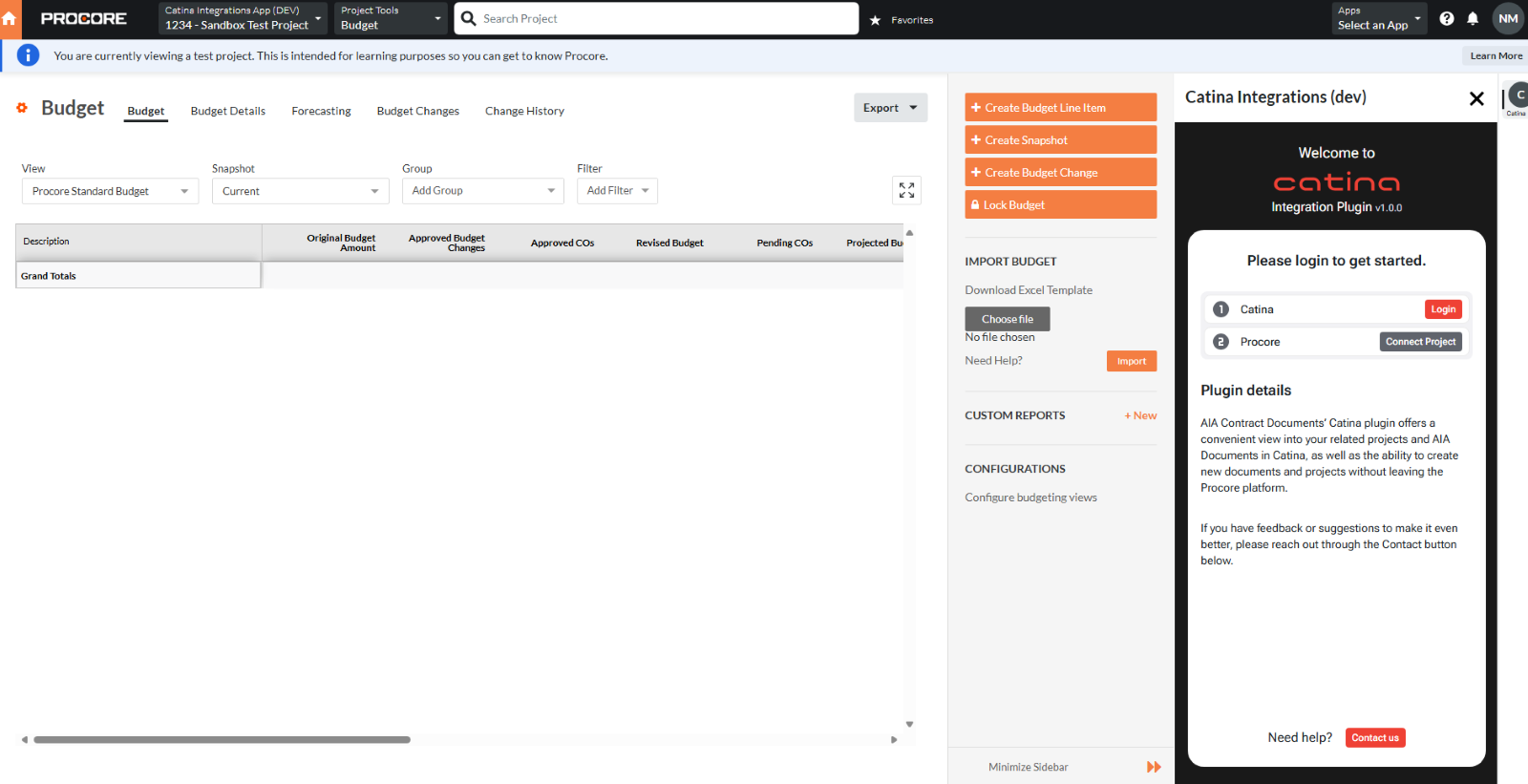The height and width of the screenshot is (784, 1528).
Task: Click the Catina app icon on right edge
Action: point(1517,97)
